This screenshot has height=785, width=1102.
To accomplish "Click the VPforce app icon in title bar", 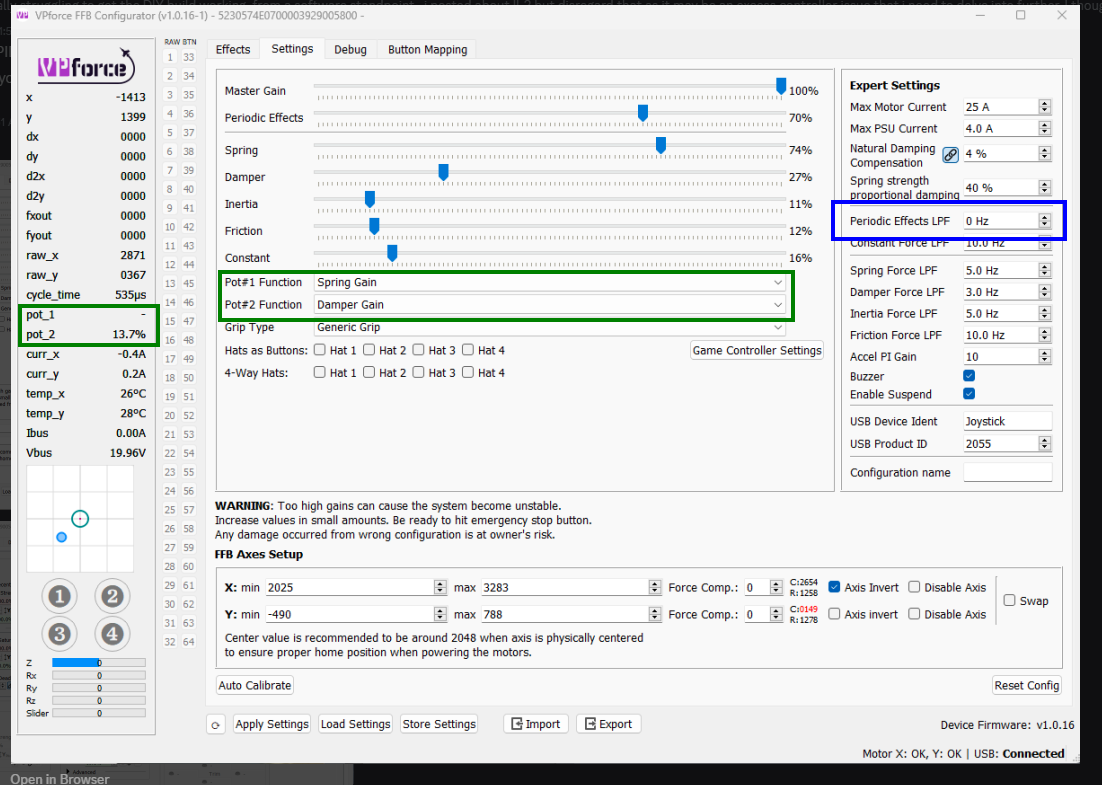I will click(22, 15).
